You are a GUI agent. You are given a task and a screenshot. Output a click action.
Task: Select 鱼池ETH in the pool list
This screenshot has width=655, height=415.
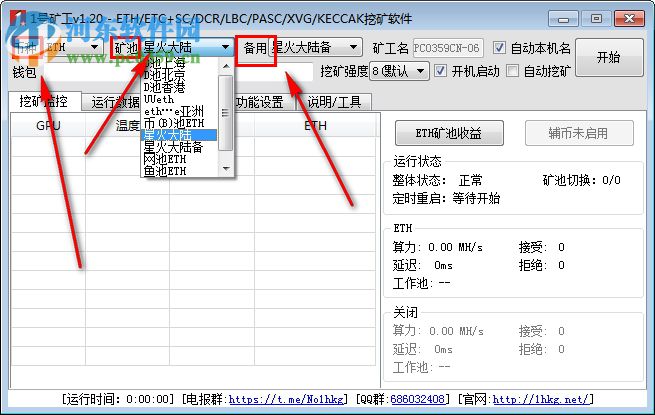pos(180,171)
